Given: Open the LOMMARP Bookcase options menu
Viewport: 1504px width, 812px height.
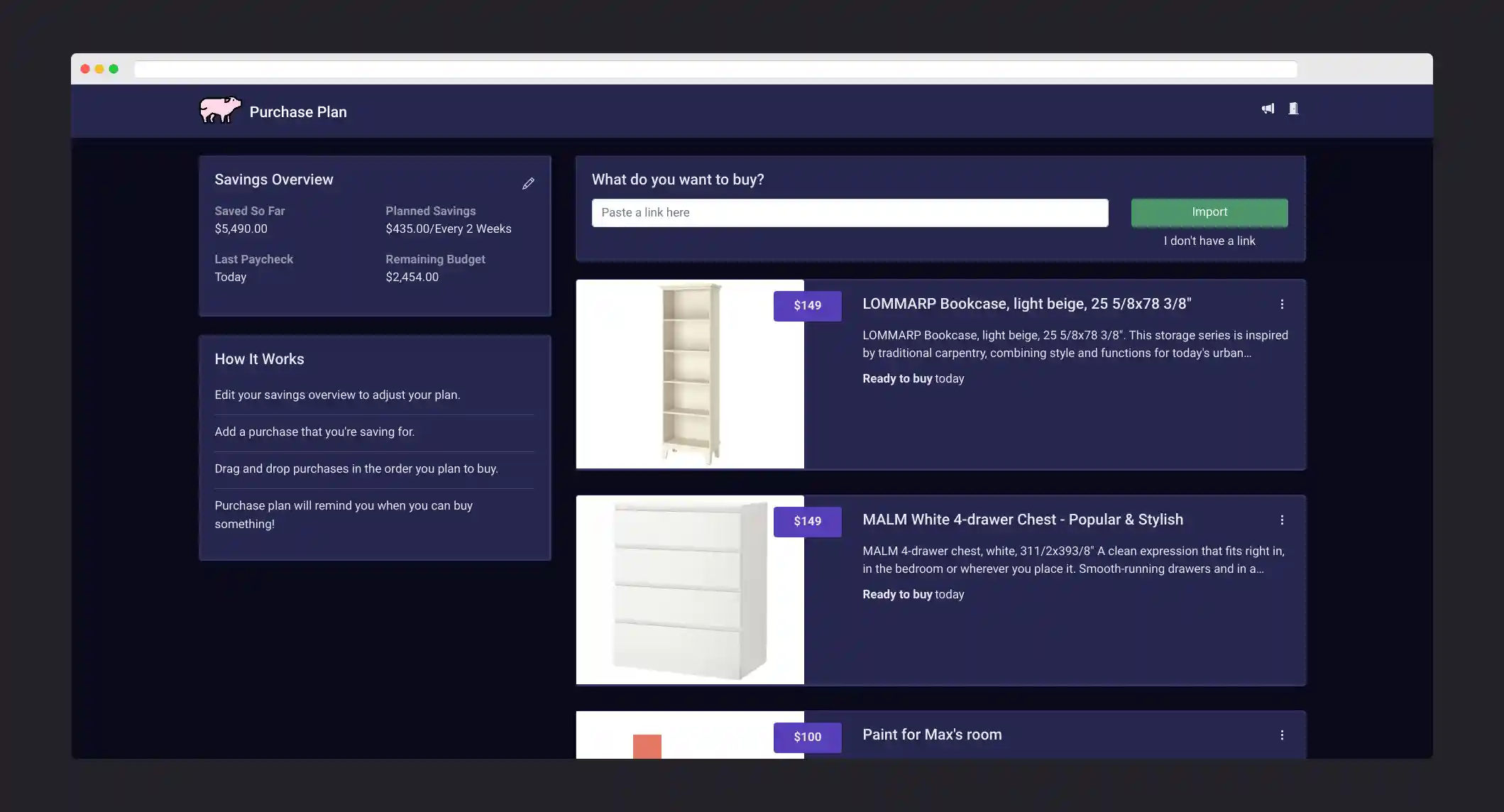Looking at the screenshot, I should pyautogui.click(x=1282, y=304).
